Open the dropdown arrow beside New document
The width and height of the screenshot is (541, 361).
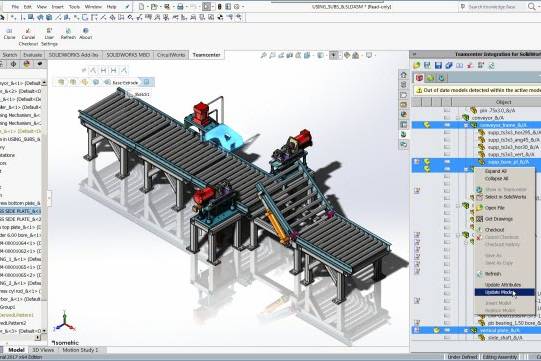[148, 7]
